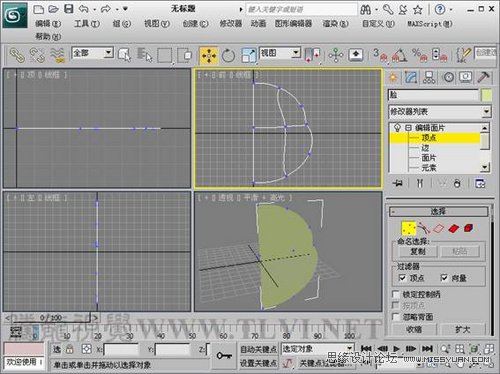500x374 pixels.
Task: Click the Edge selection level icon
Action: pyautogui.click(x=439, y=229)
